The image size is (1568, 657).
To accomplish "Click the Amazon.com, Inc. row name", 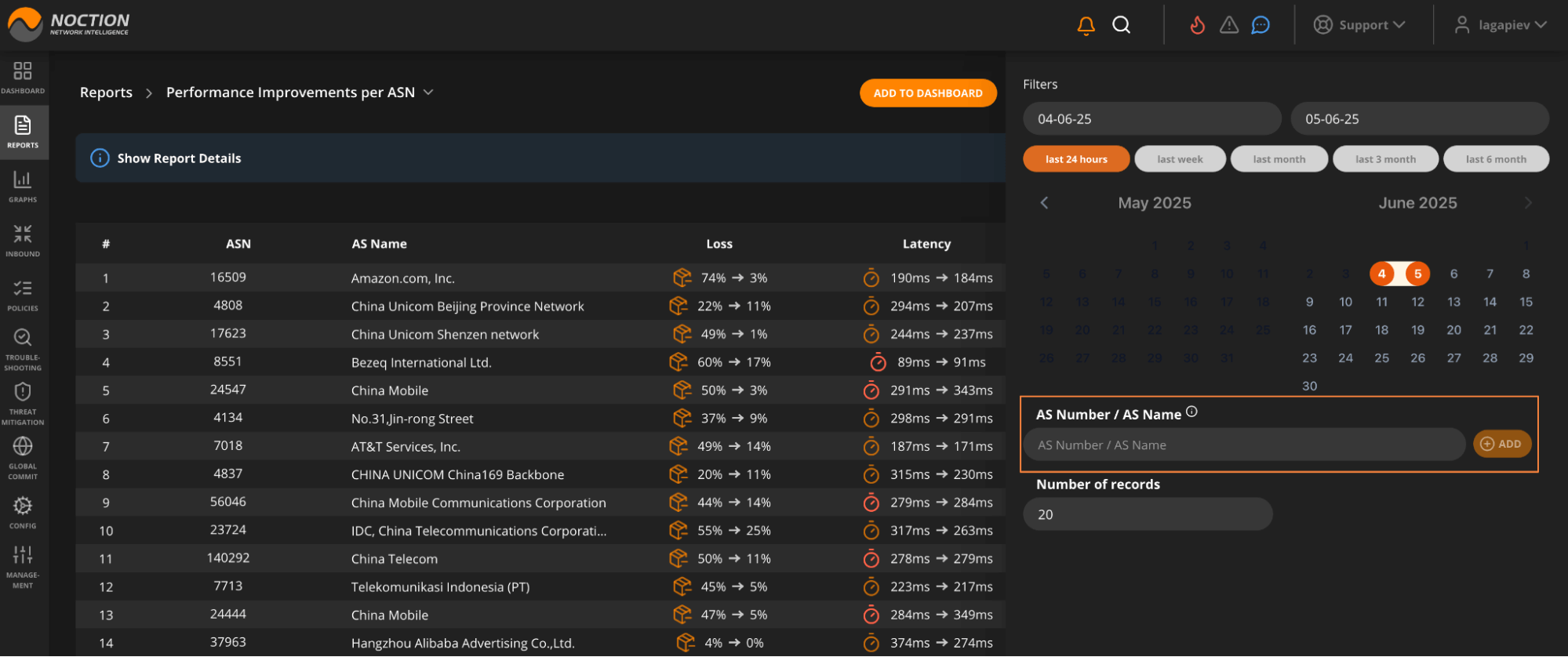I will point(403,278).
